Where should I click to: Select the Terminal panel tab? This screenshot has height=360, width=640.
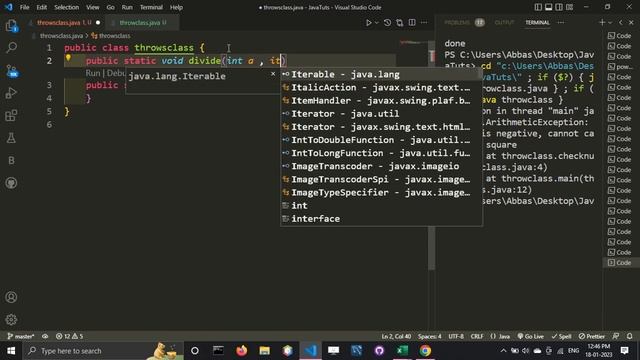pyautogui.click(x=537, y=23)
